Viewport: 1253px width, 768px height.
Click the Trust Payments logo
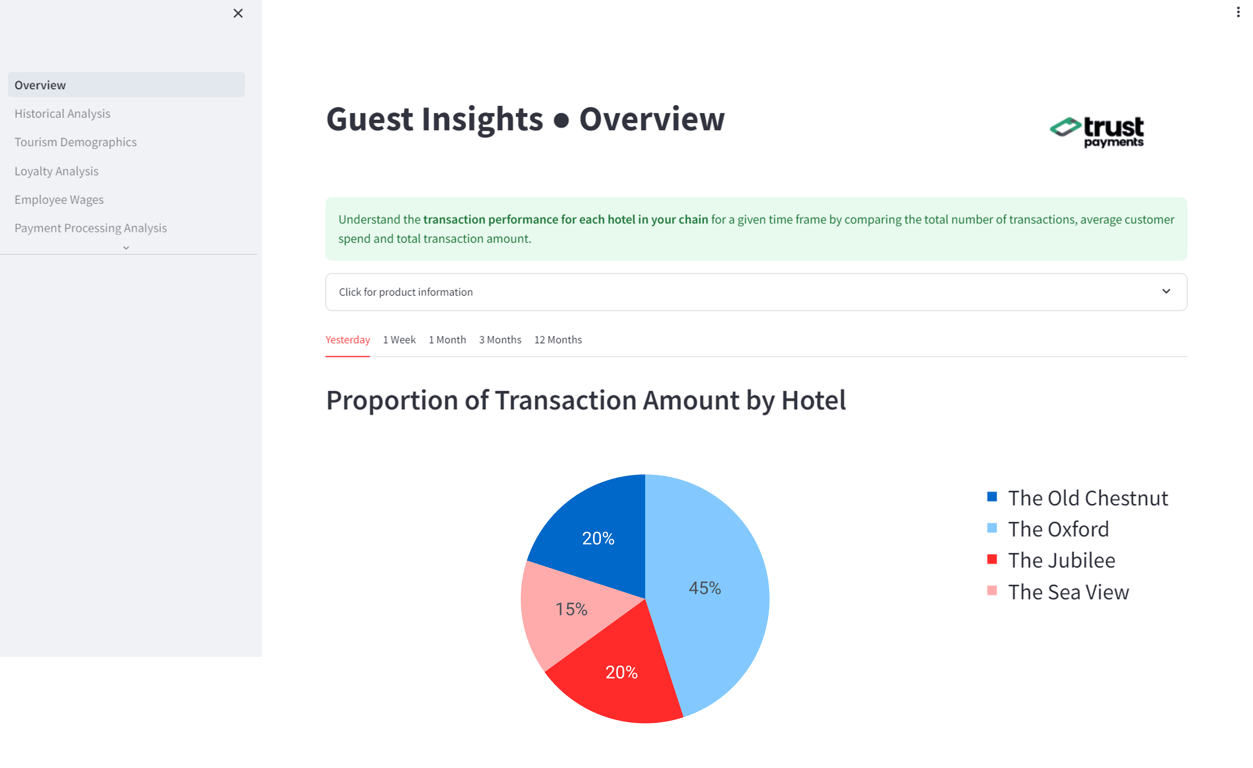[1097, 131]
